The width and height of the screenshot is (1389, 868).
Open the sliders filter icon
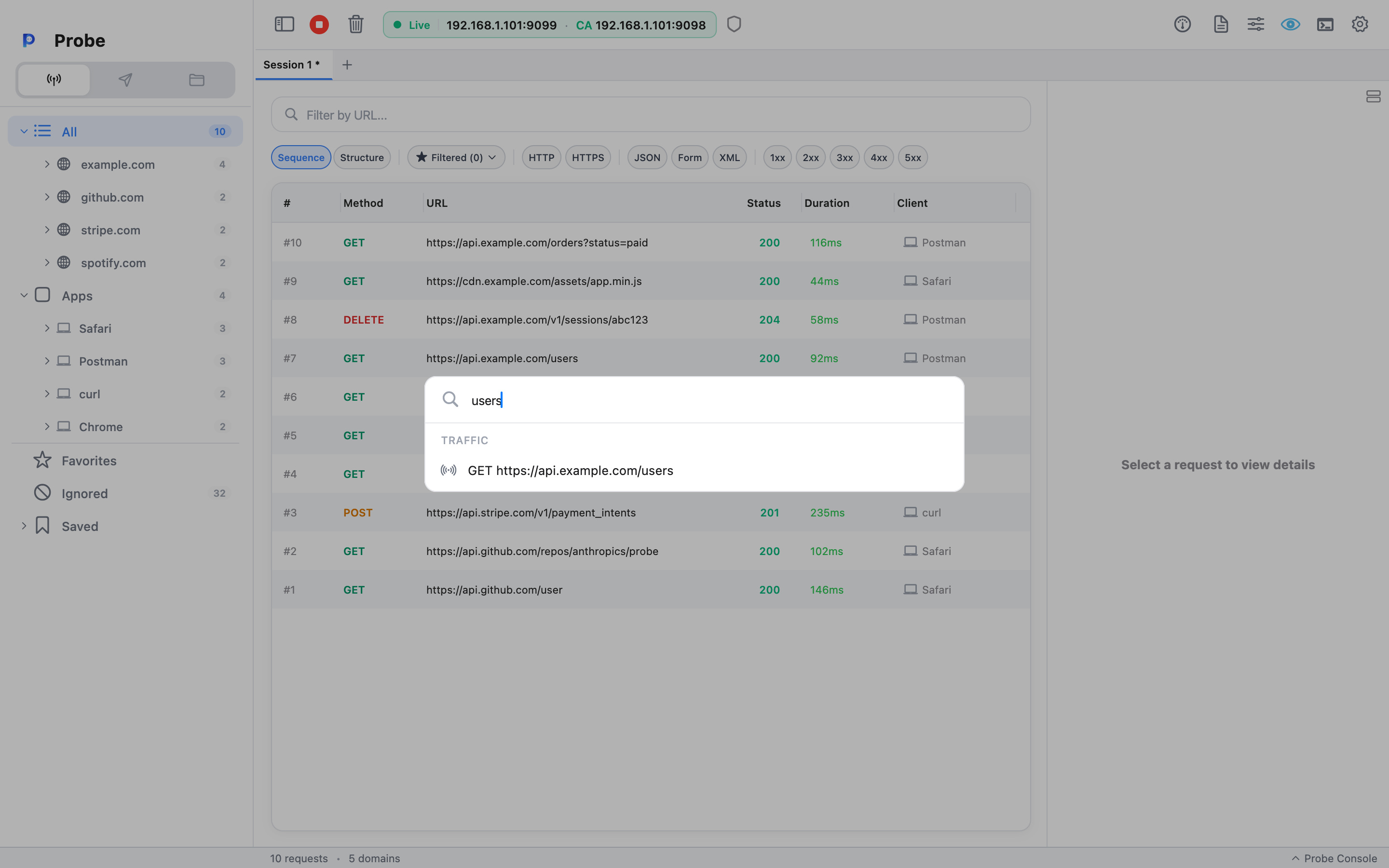(1256, 24)
